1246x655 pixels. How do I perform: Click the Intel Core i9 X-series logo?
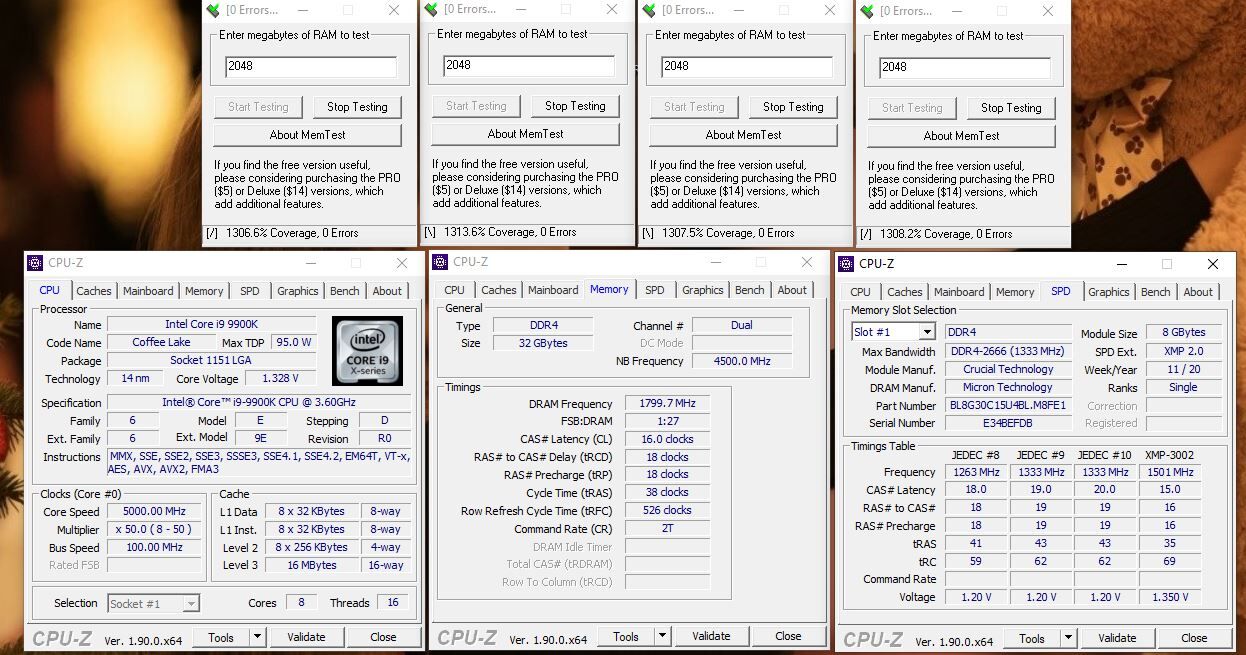367,351
